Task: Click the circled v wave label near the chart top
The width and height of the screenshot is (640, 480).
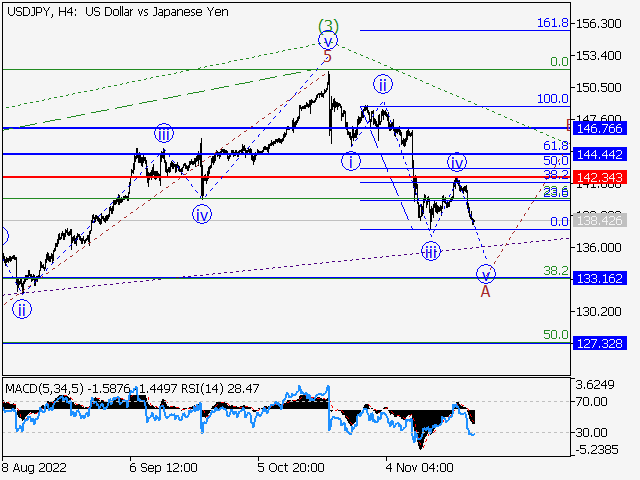Action: (x=328, y=41)
